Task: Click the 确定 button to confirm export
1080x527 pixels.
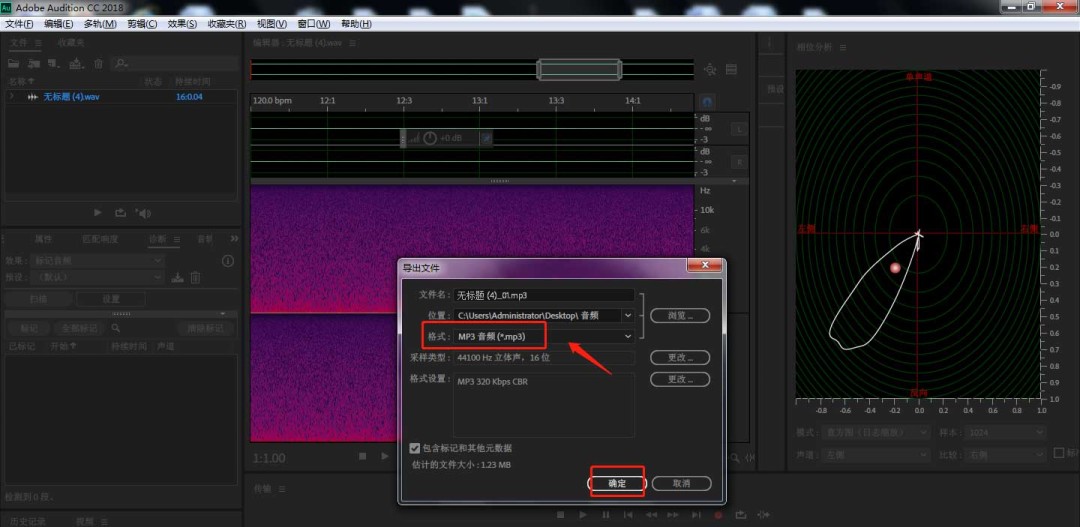Action: (617, 483)
